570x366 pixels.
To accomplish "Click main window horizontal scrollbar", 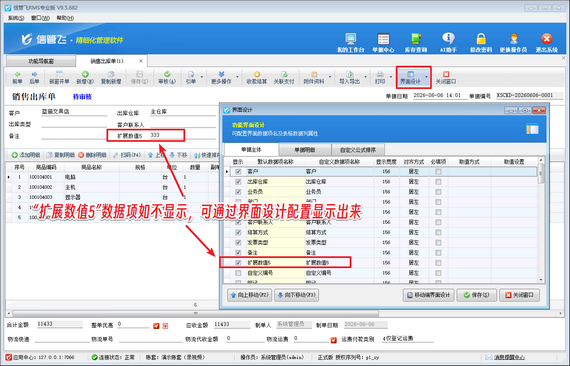I will click(x=196, y=313).
